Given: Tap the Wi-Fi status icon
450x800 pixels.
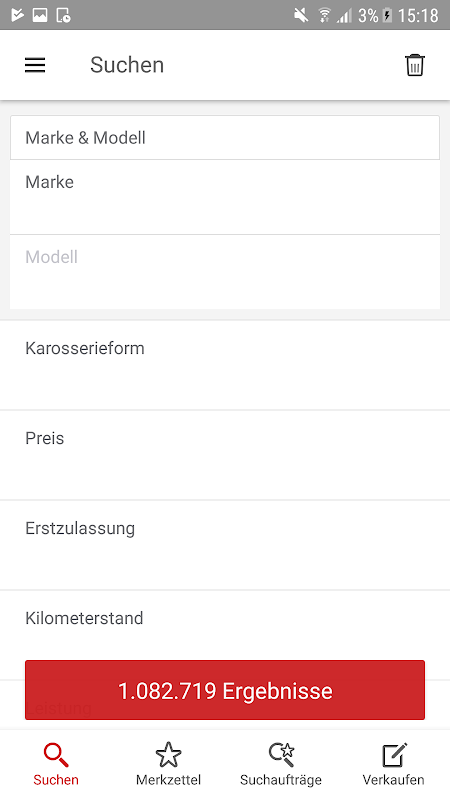Looking at the screenshot, I should coord(323,15).
